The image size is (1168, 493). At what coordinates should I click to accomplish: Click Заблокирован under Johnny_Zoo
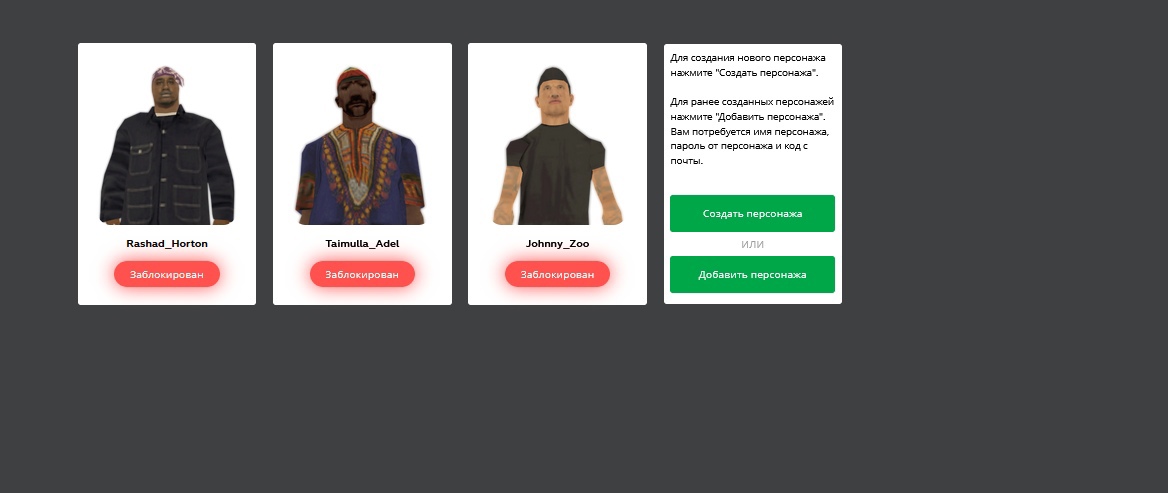pos(557,274)
